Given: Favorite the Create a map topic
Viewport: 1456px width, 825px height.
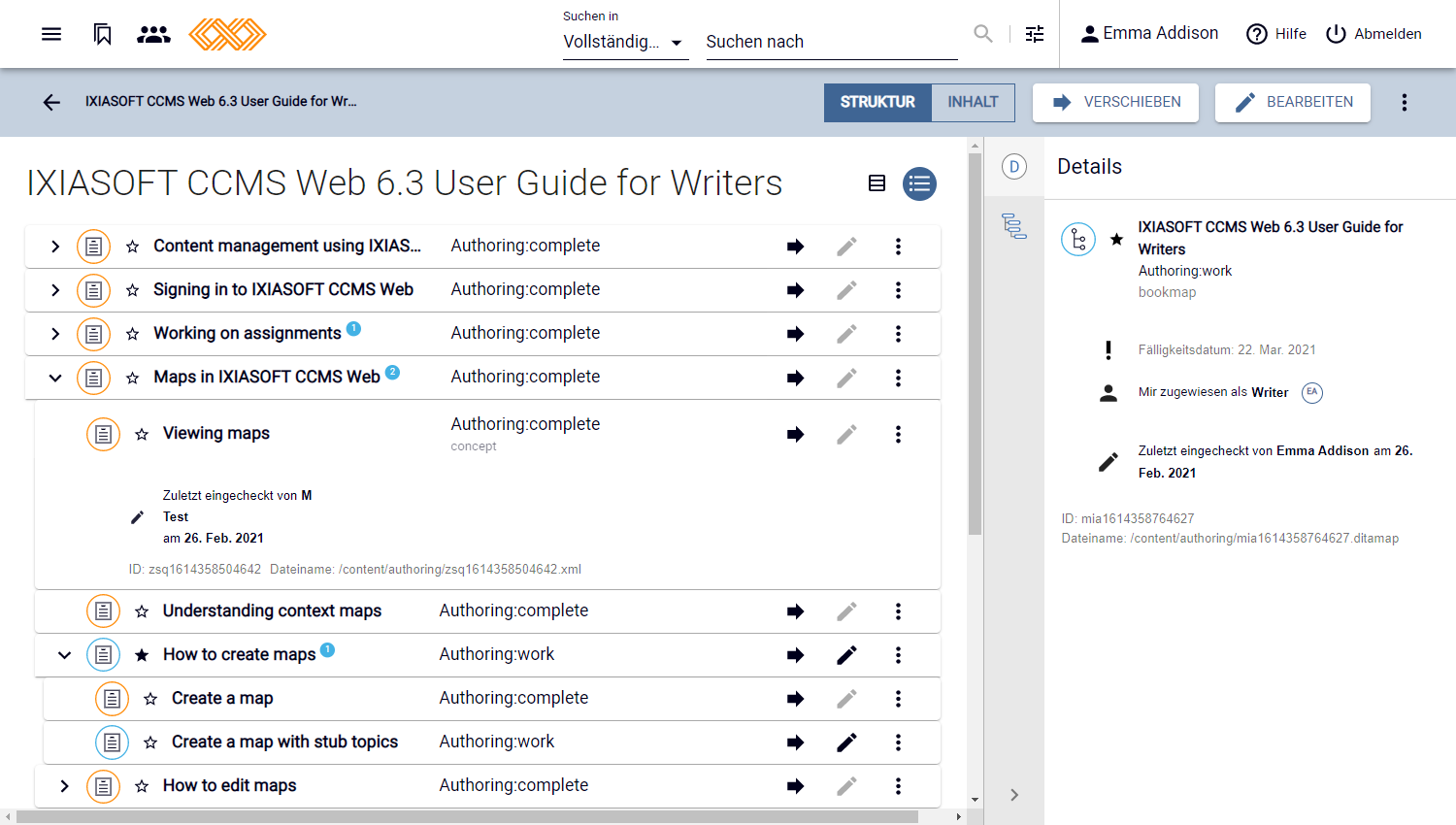Looking at the screenshot, I should [x=150, y=699].
